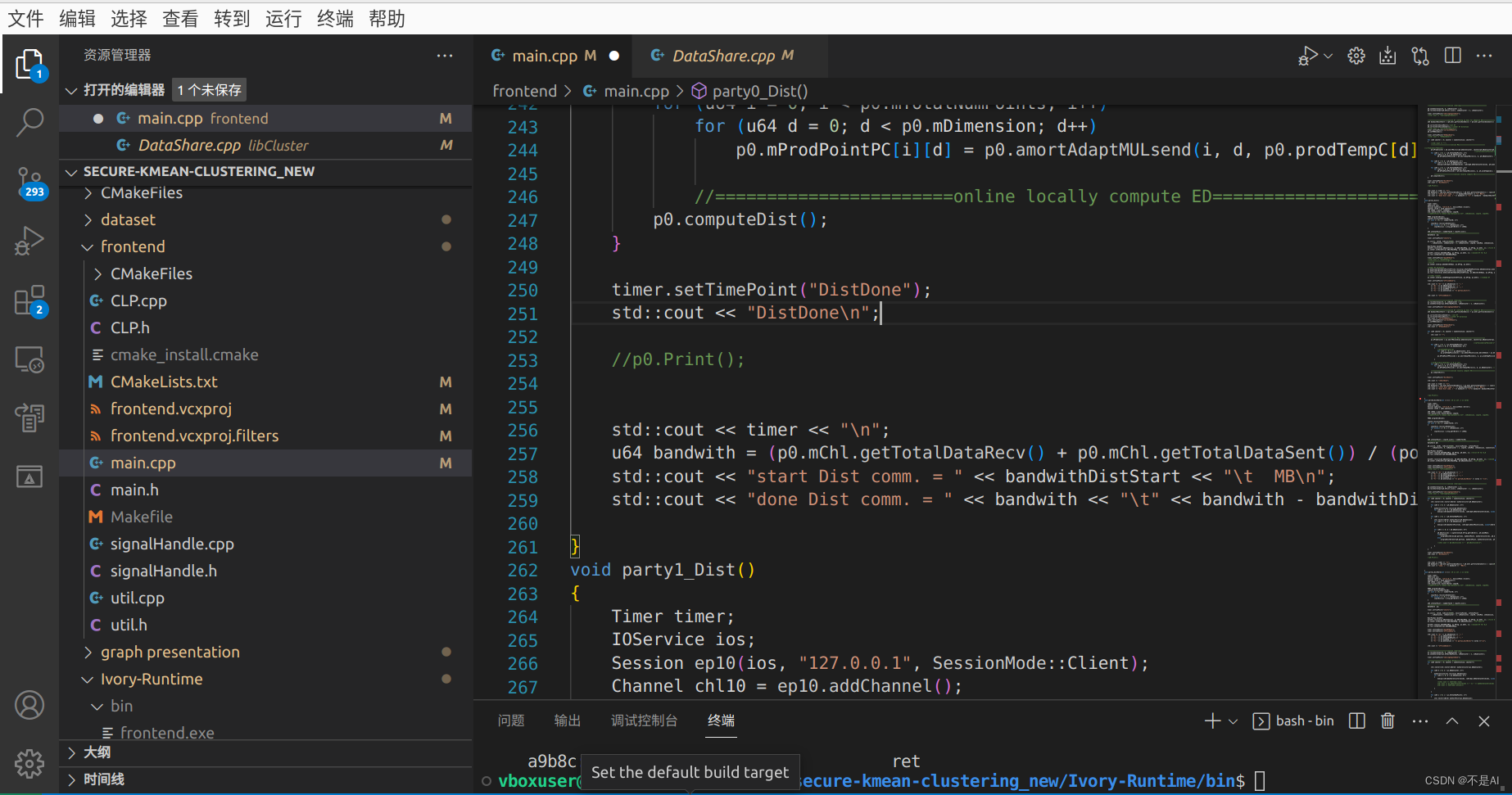Collapse the bin folder
Viewport: 1512px width, 795px height.
(266, 706)
